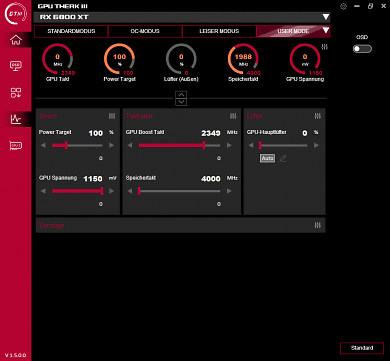Click the GPU Tweak logo icon
The height and width of the screenshot is (361, 390).
16,14
